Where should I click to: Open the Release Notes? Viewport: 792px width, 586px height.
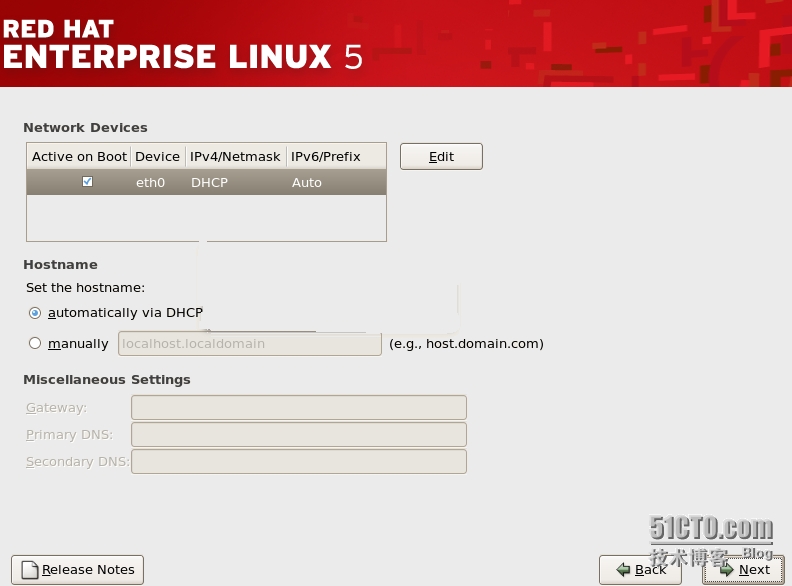(77, 570)
